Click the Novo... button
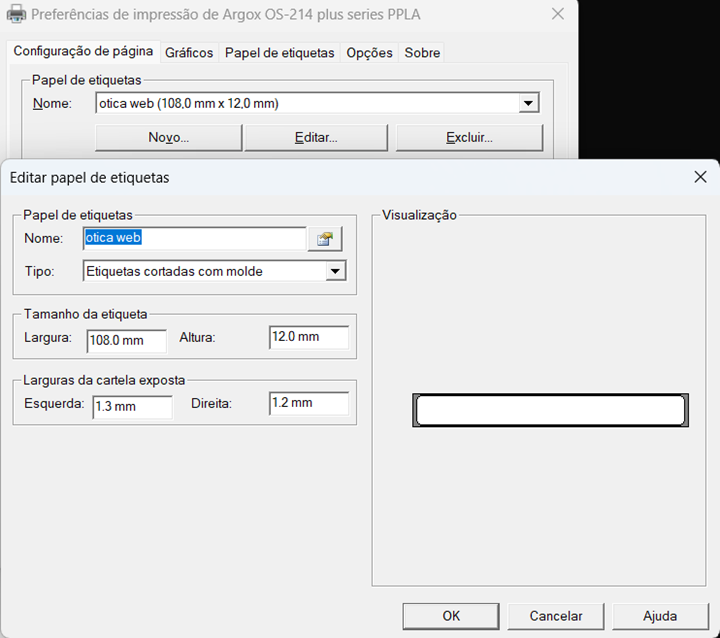This screenshot has width=720, height=638. (x=168, y=137)
